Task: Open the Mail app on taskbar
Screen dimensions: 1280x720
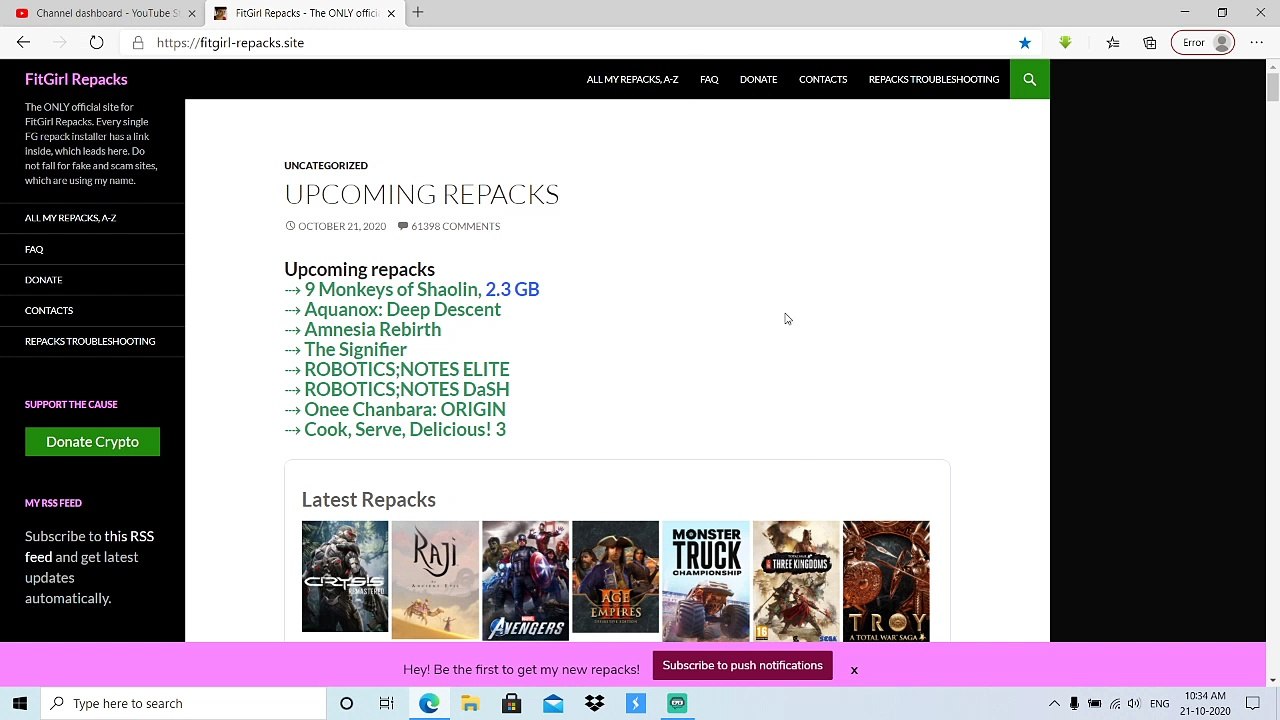Action: [x=553, y=703]
